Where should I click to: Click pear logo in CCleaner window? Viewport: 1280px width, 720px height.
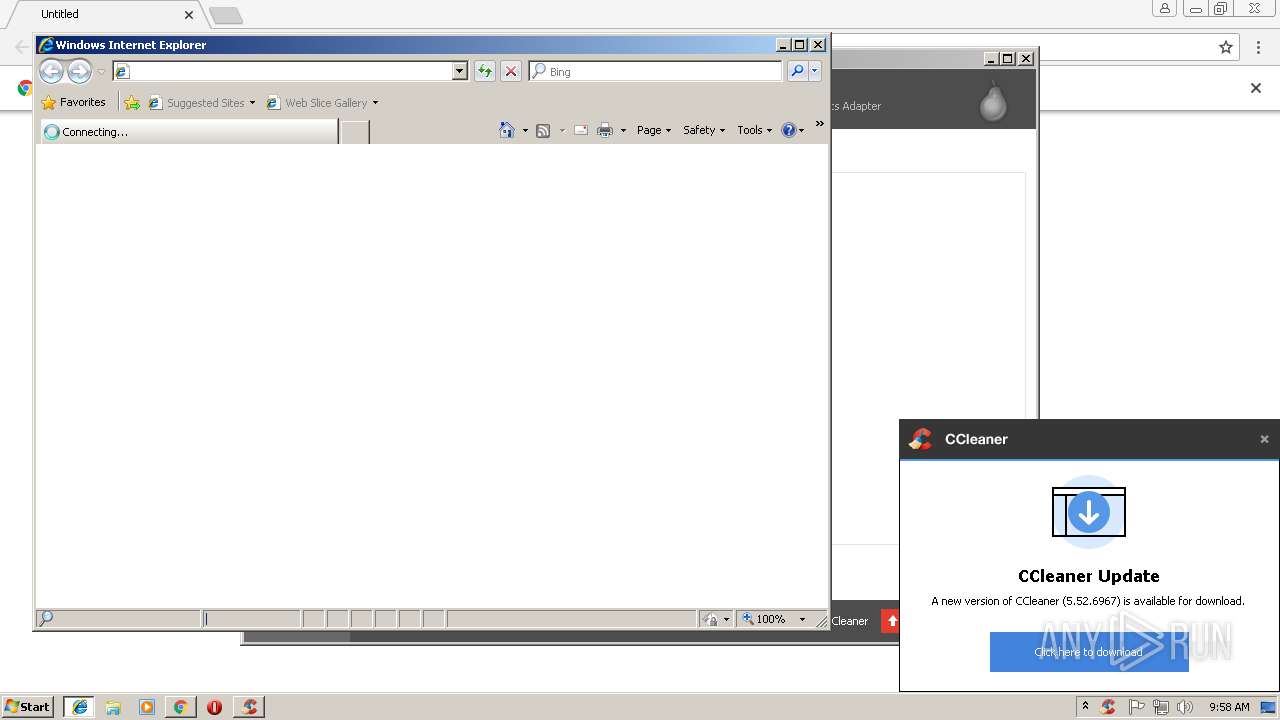click(x=993, y=101)
